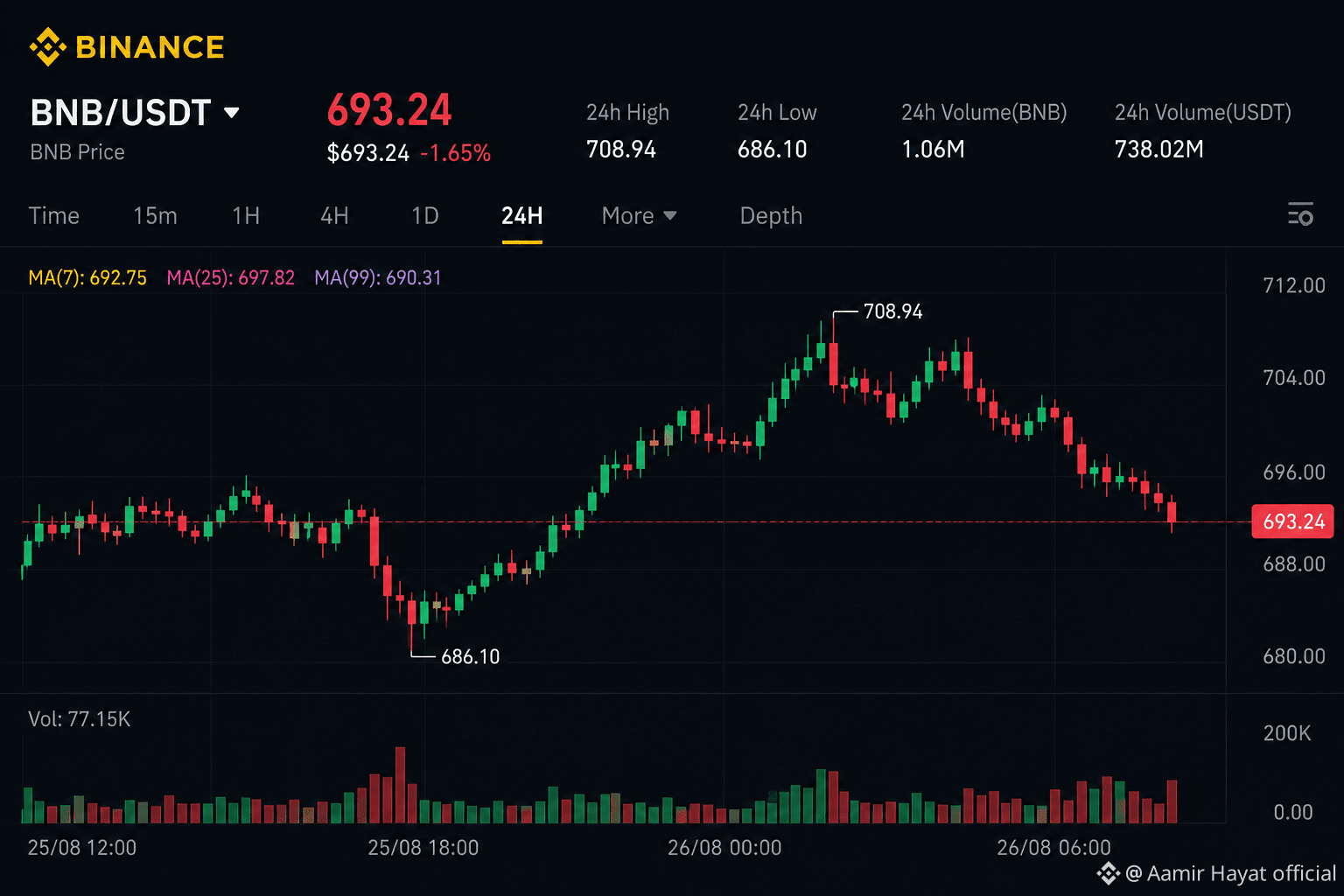Click the 712.00 price axis label
Screen dimensions: 1344x896
pos(1294,285)
